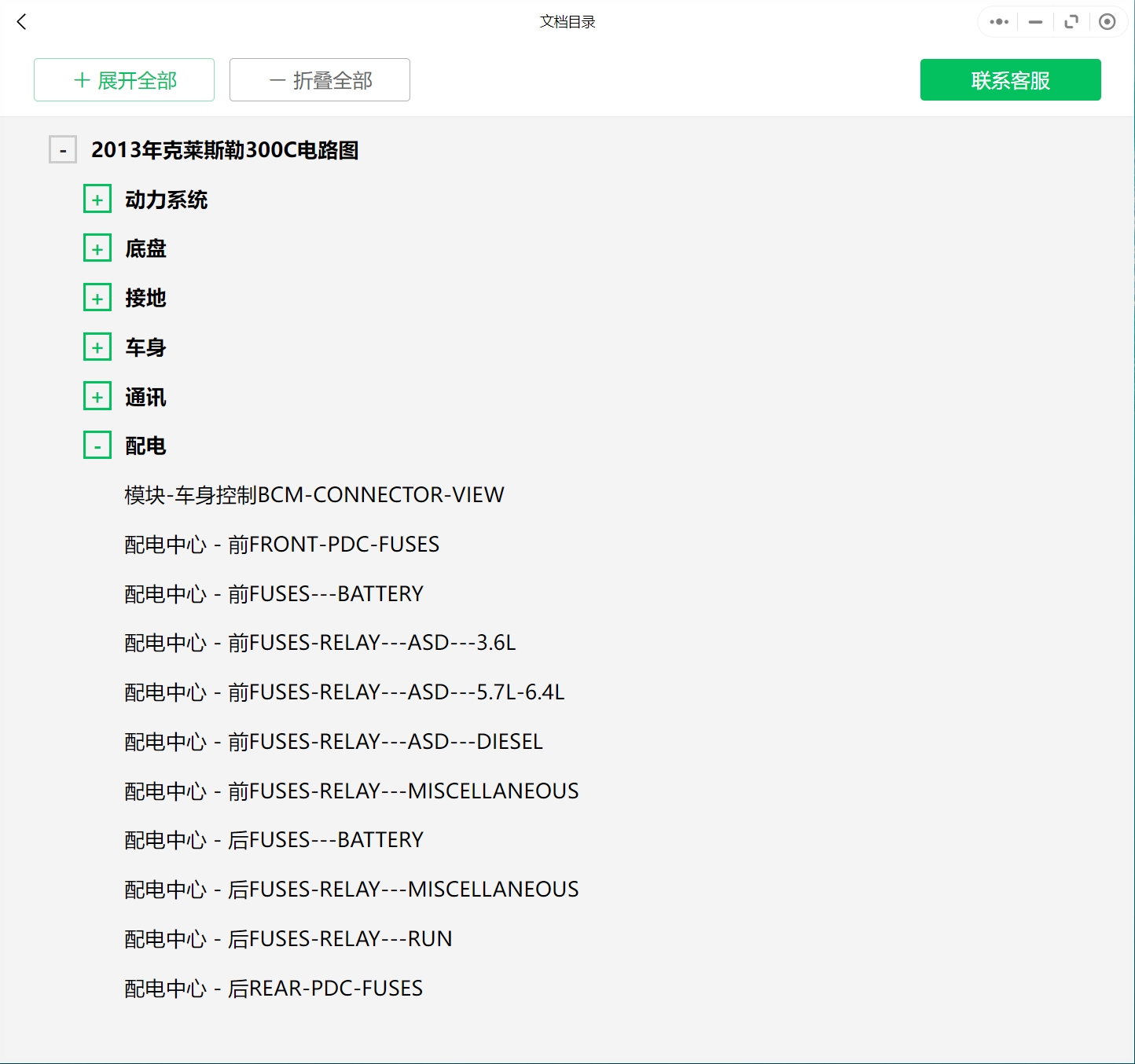This screenshot has height=1064, width=1135.
Task: Click the 折叠全部 button to collapse all
Action: coord(319,79)
